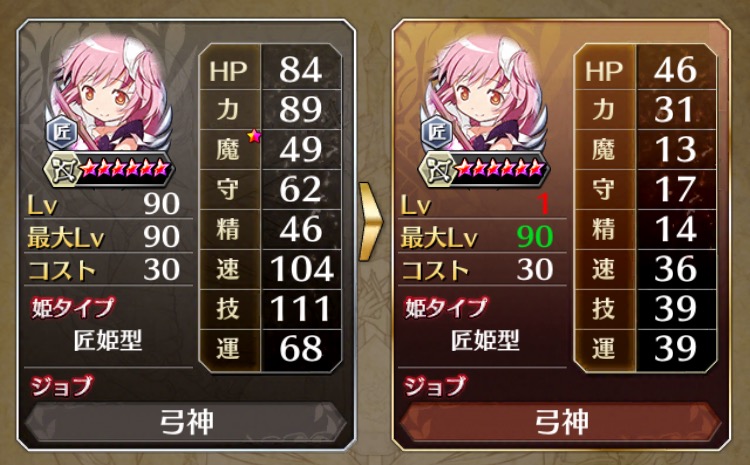The height and width of the screenshot is (465, 750).
Task: Click the pink star next to 魔 stat
Action: (x=254, y=137)
